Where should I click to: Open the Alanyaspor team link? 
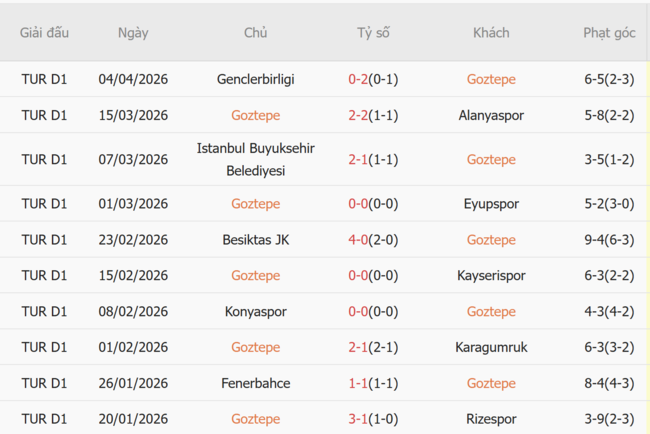491,115
